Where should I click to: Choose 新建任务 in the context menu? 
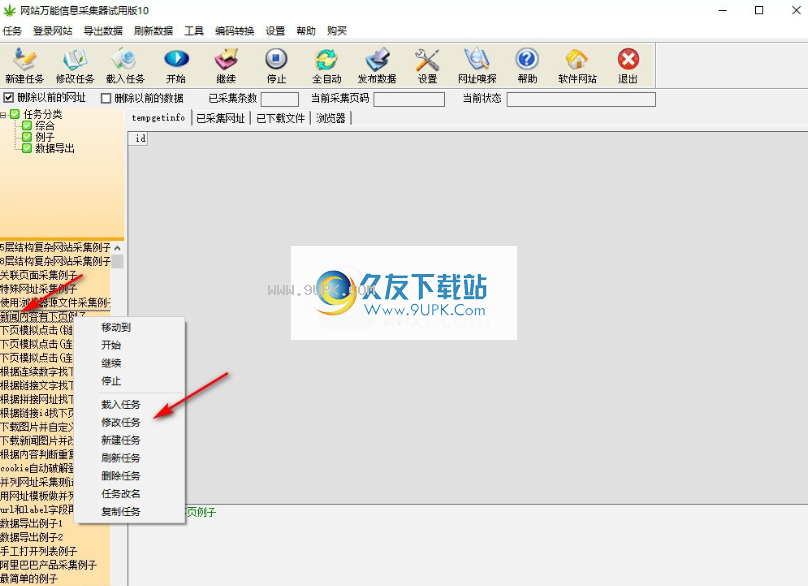[x=129, y=440]
